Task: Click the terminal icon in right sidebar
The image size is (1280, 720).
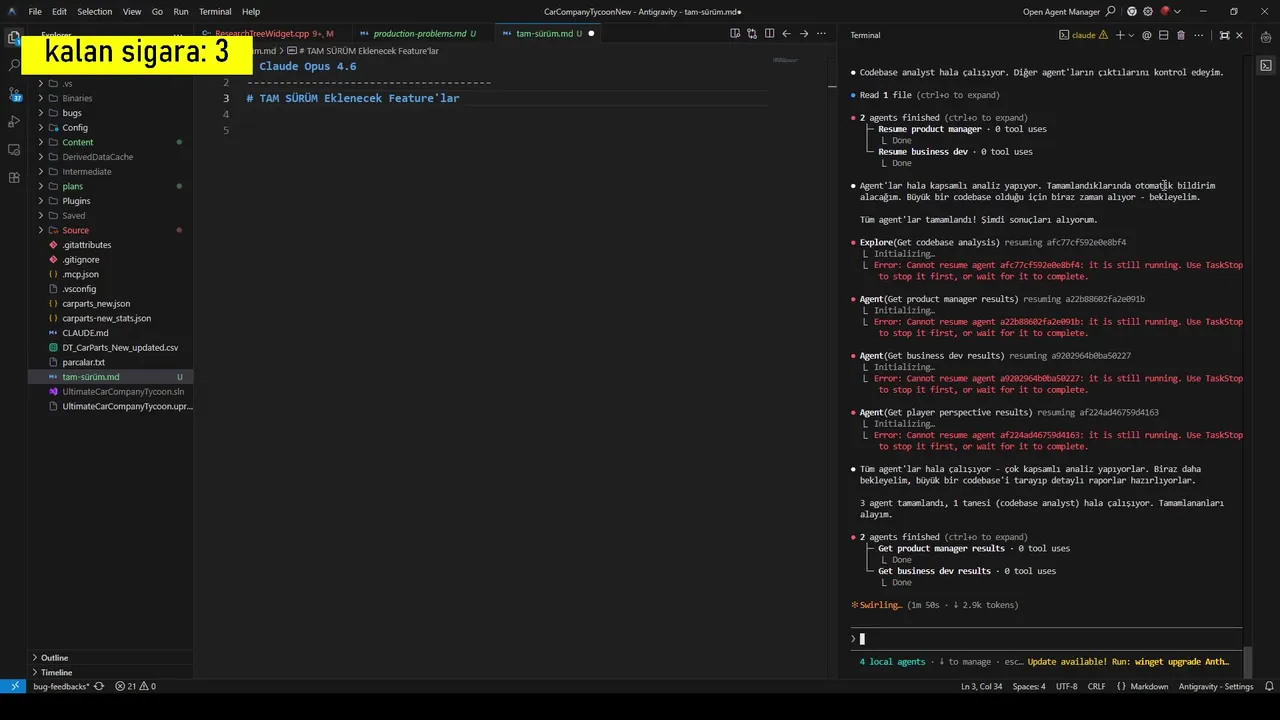Action: coord(1266,65)
